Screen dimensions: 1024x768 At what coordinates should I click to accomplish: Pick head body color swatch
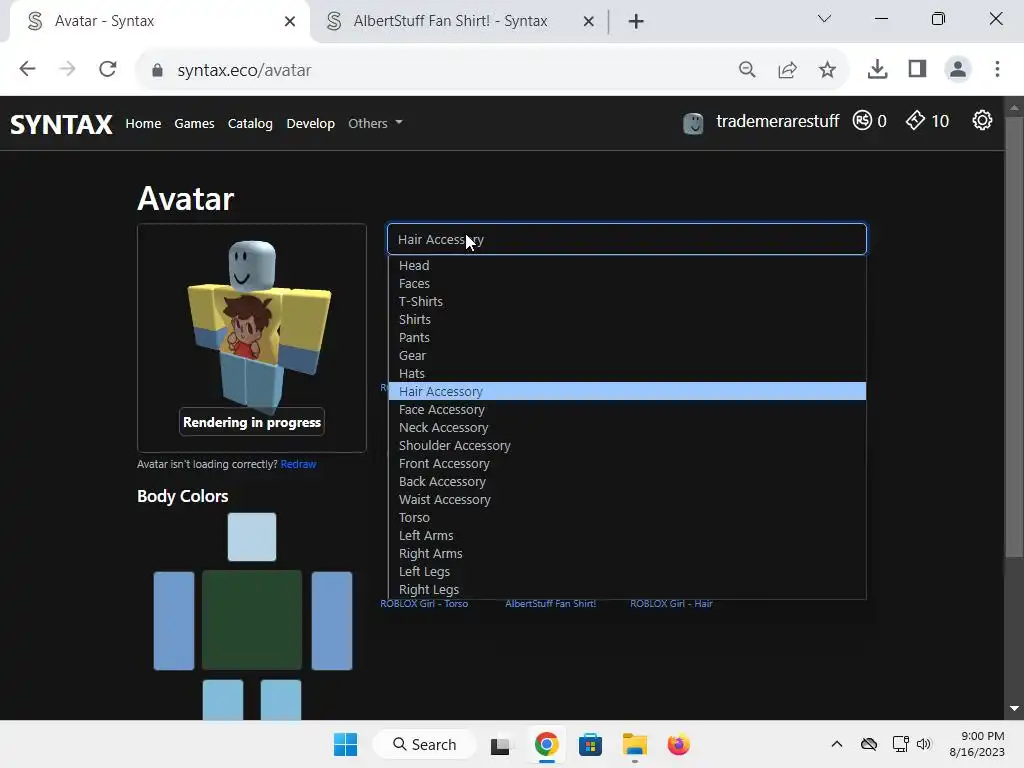(252, 537)
